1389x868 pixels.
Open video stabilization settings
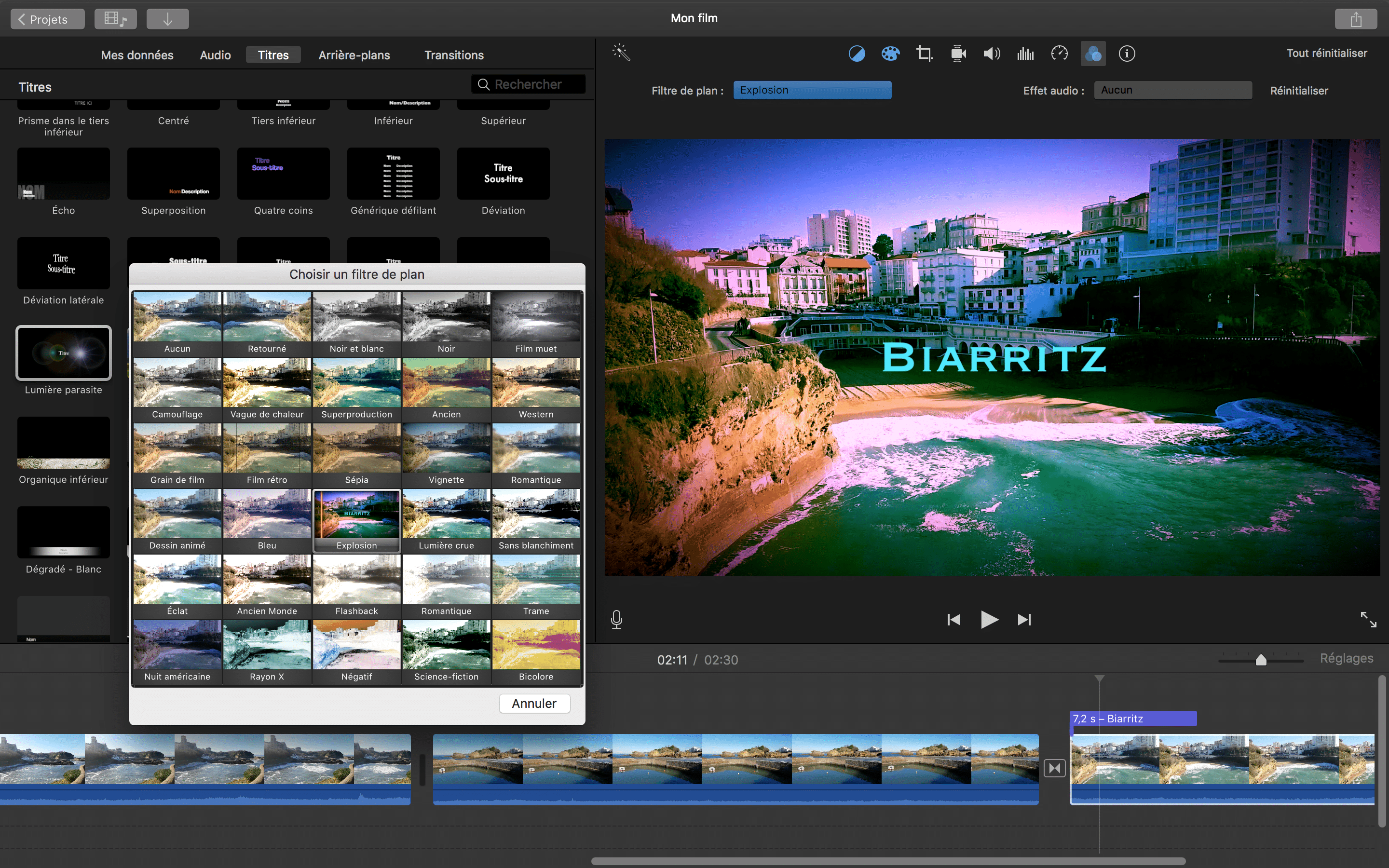tap(958, 53)
